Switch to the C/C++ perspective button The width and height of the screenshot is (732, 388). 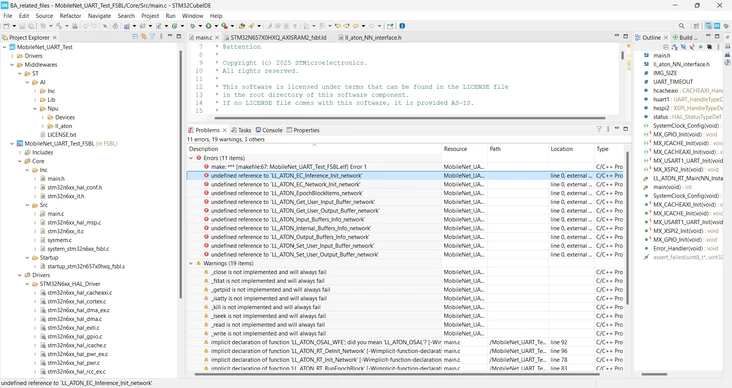click(708, 26)
